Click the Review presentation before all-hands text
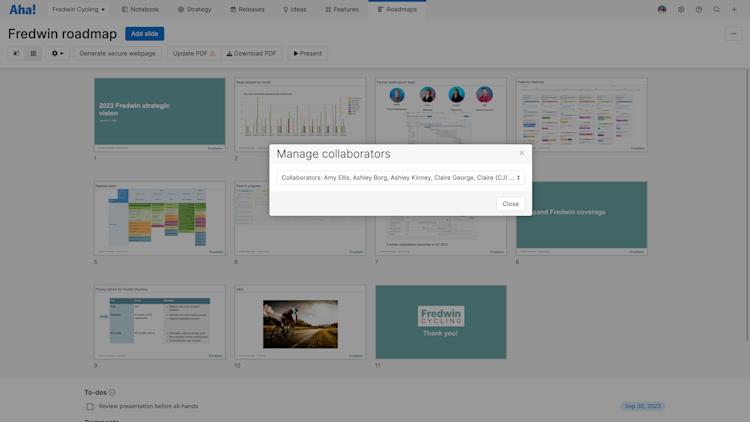This screenshot has height=422, width=750. pyautogui.click(x=148, y=406)
